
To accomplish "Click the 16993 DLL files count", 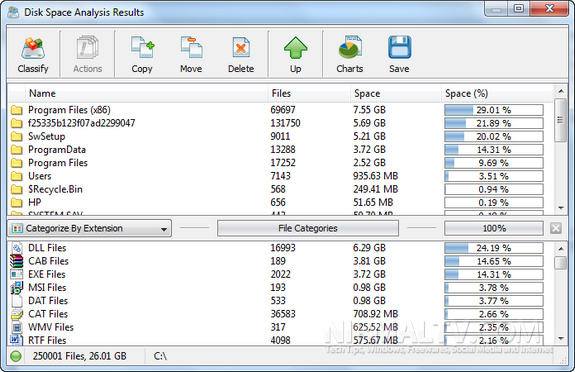I will tap(283, 248).
